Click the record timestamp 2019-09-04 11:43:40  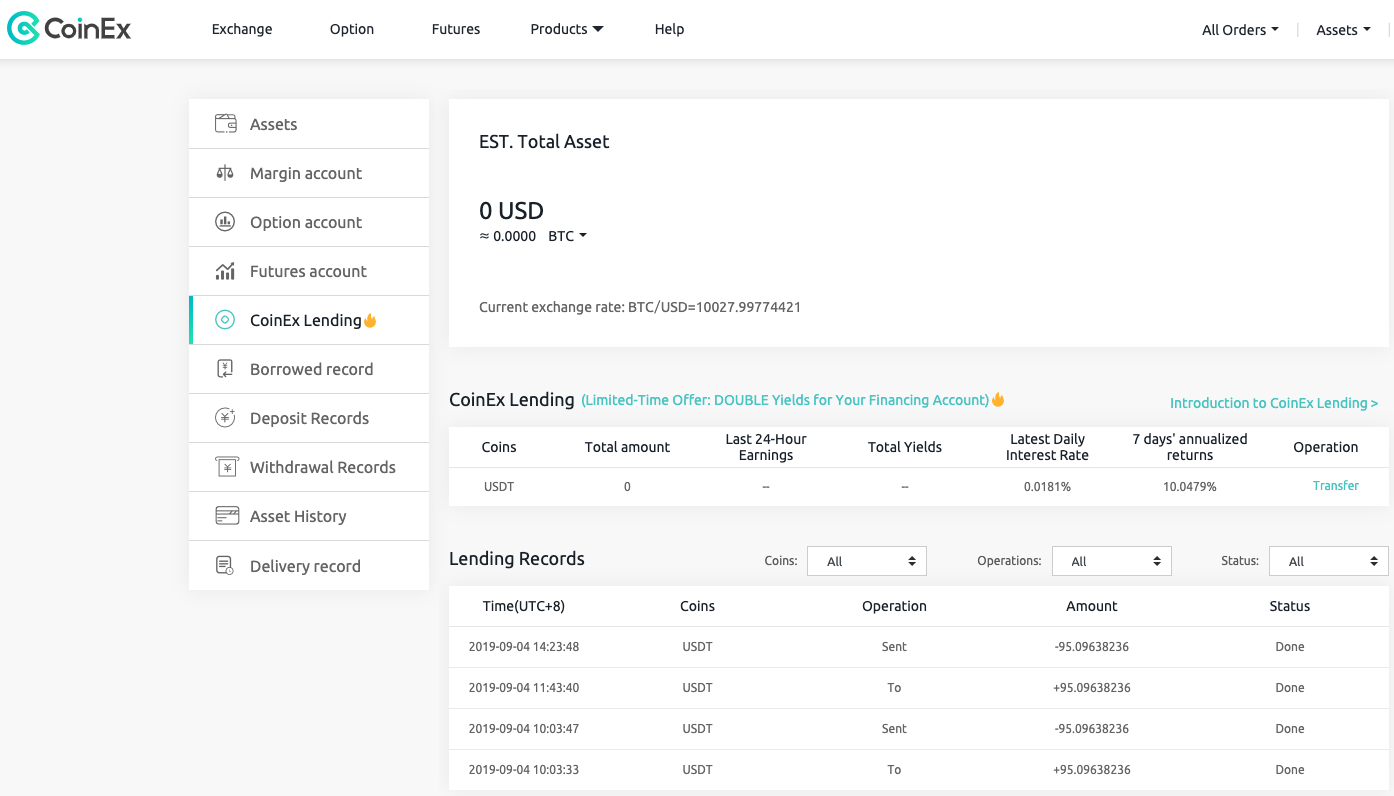point(524,688)
